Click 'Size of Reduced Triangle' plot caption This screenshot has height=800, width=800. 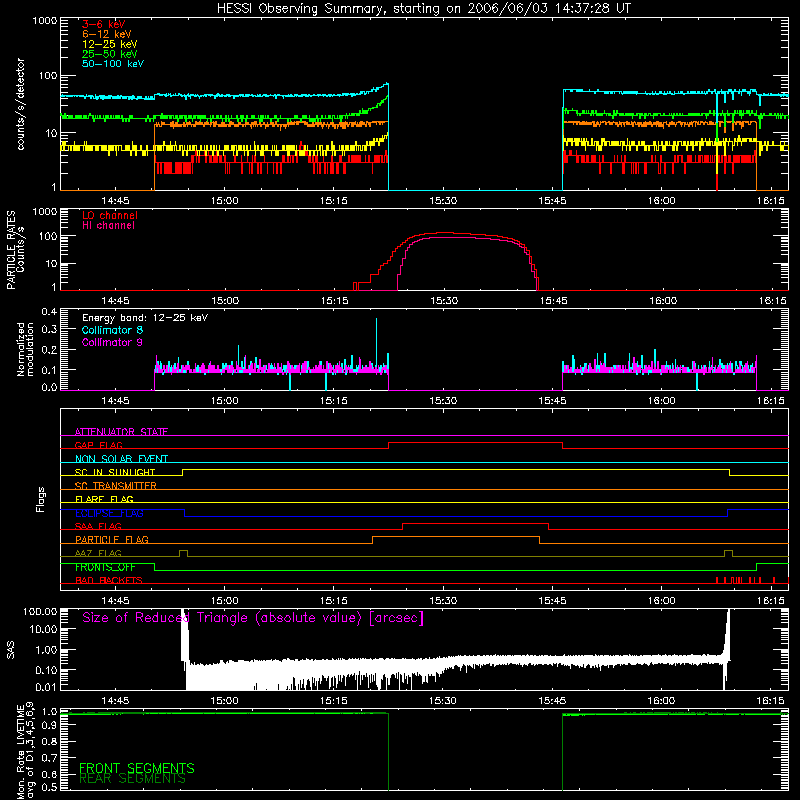pyautogui.click(x=253, y=618)
